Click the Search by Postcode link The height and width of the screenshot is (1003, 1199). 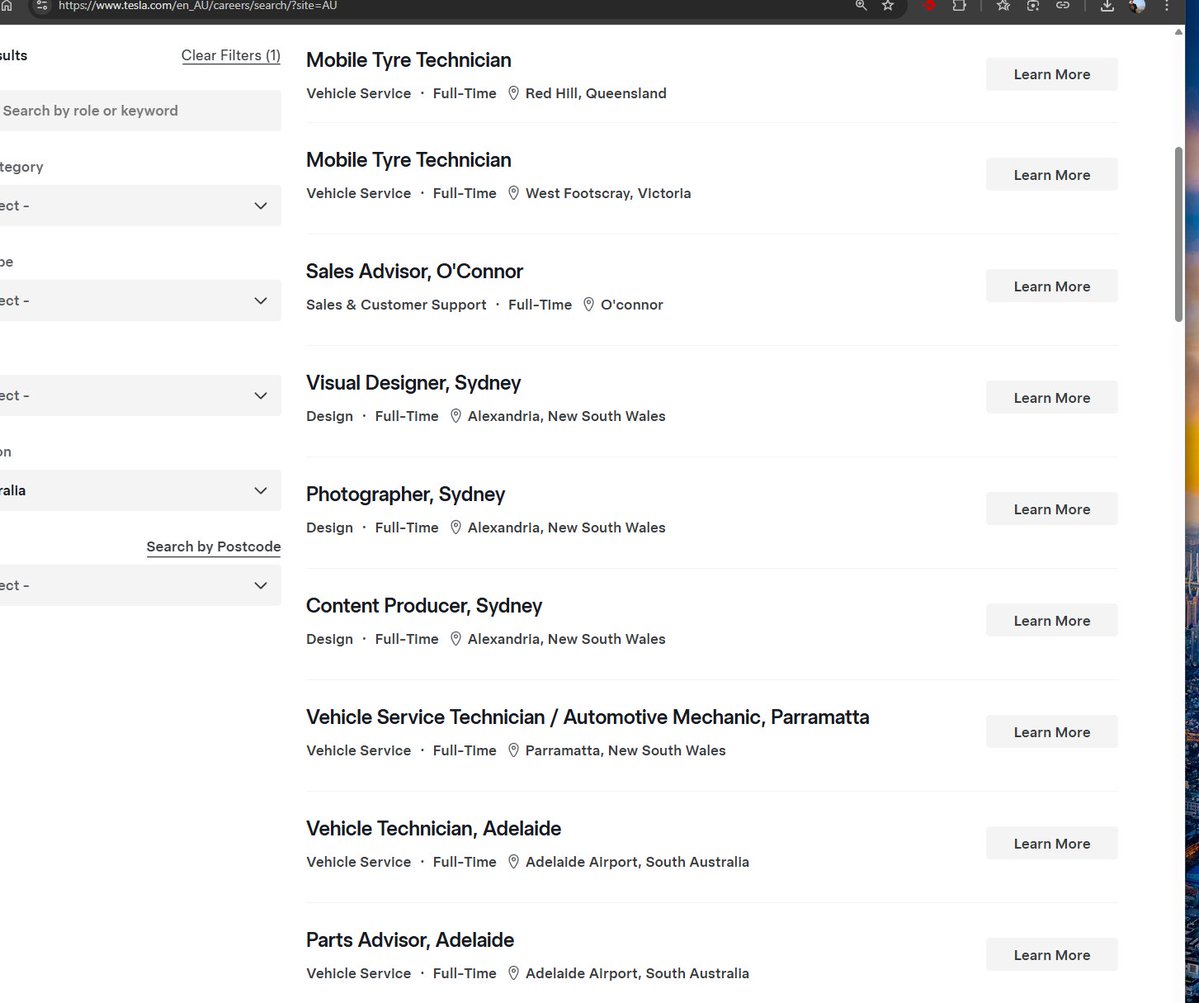click(x=213, y=547)
